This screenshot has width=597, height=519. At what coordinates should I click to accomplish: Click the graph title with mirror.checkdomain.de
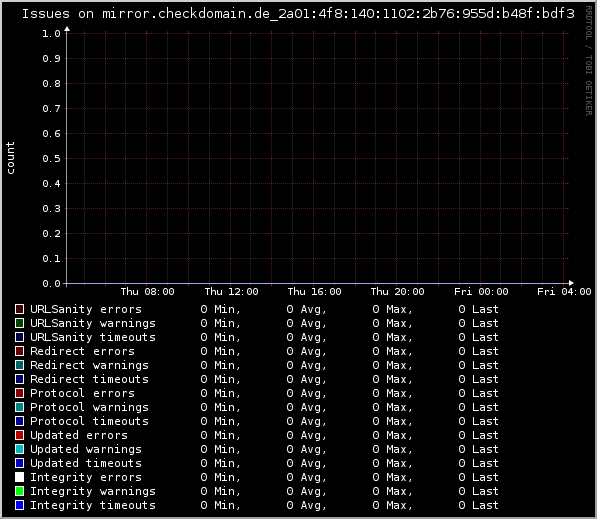(x=298, y=14)
